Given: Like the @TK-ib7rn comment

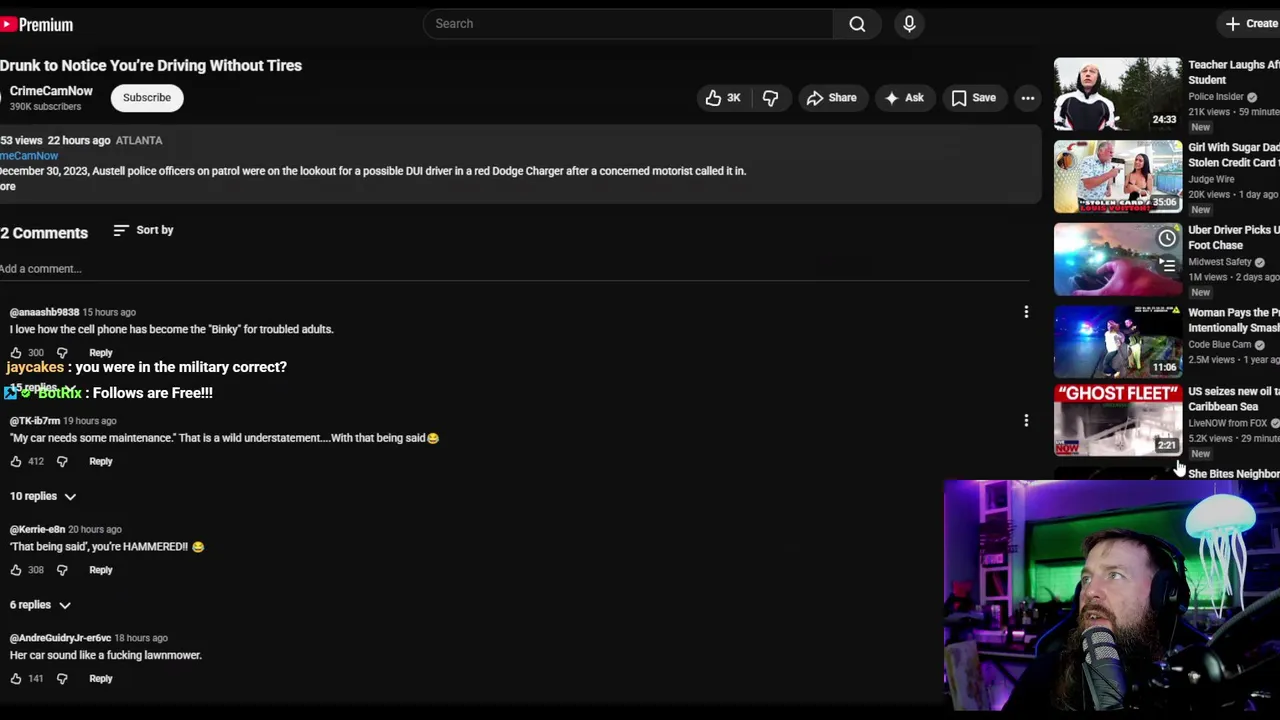Looking at the screenshot, I should point(16,462).
